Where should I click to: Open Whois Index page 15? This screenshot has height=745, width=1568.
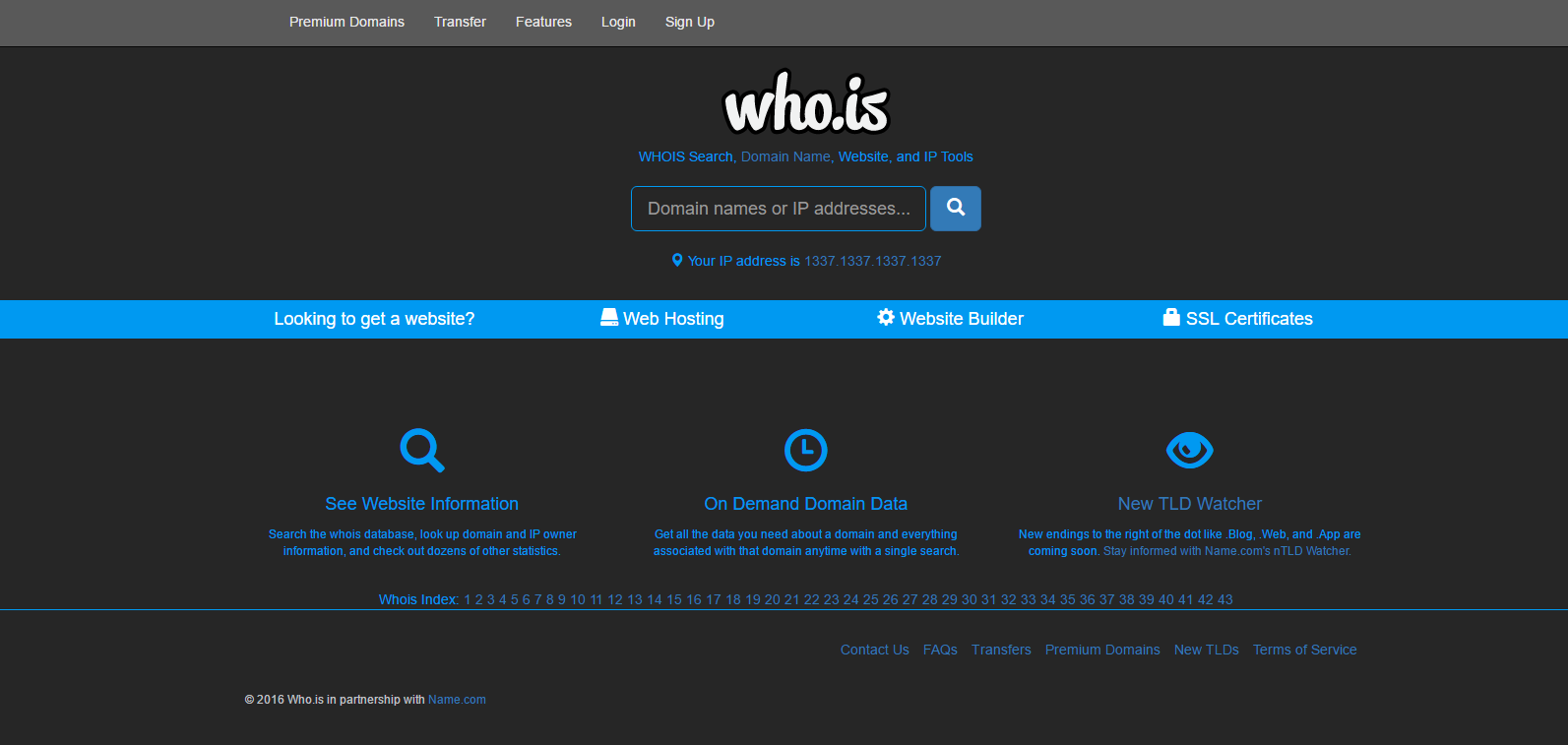[674, 599]
